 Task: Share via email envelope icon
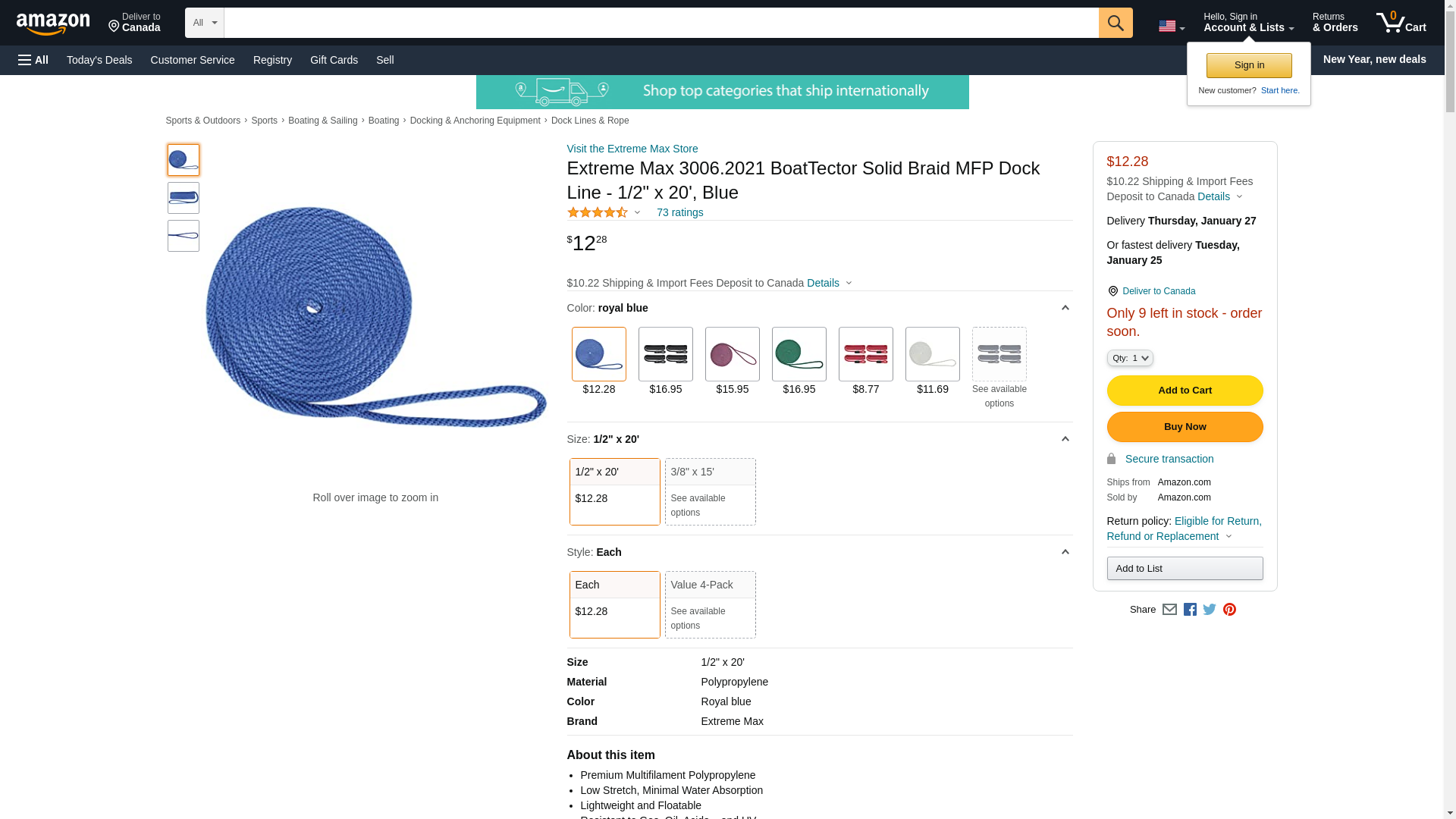click(1169, 610)
